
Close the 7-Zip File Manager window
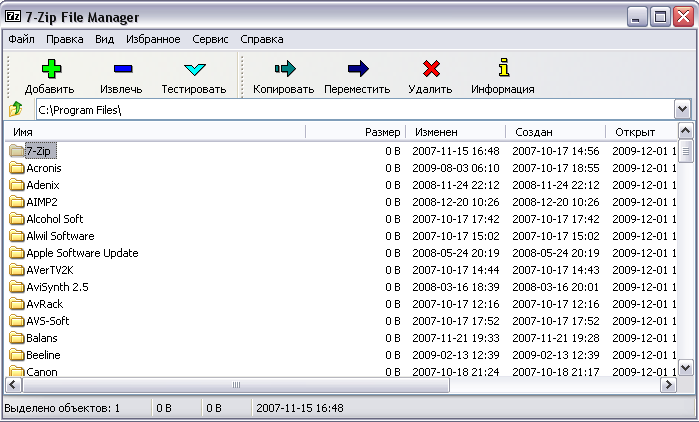tap(683, 17)
